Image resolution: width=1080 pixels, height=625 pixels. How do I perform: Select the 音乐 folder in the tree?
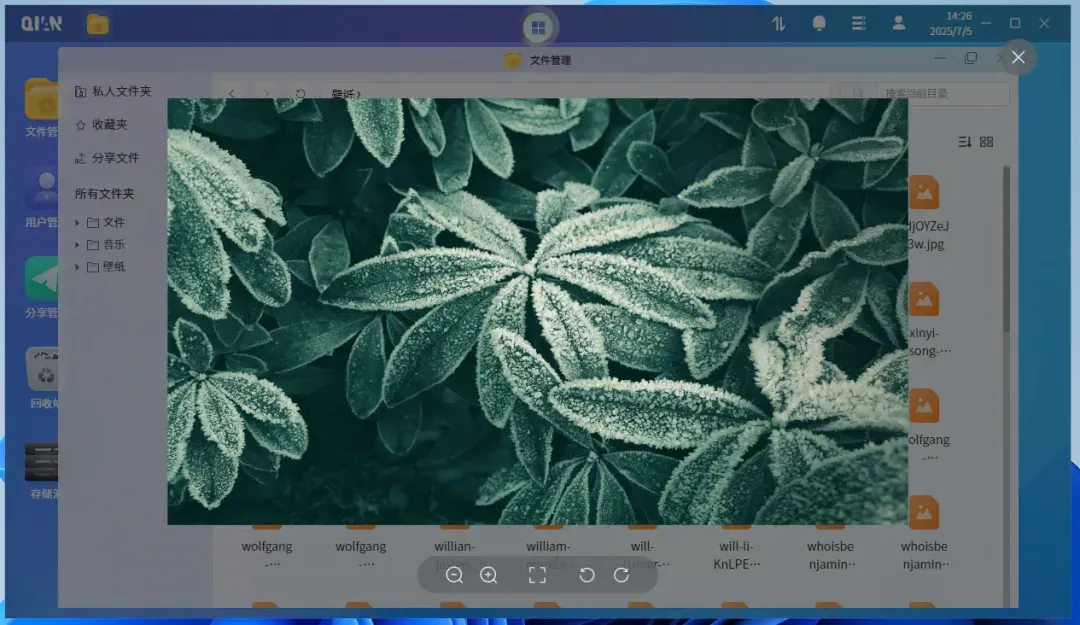coord(106,245)
